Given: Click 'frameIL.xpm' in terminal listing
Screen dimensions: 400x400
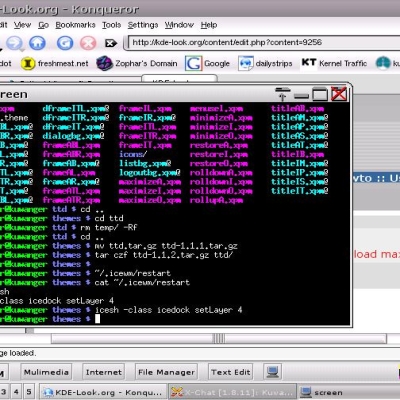Looking at the screenshot, I should 145,109.
